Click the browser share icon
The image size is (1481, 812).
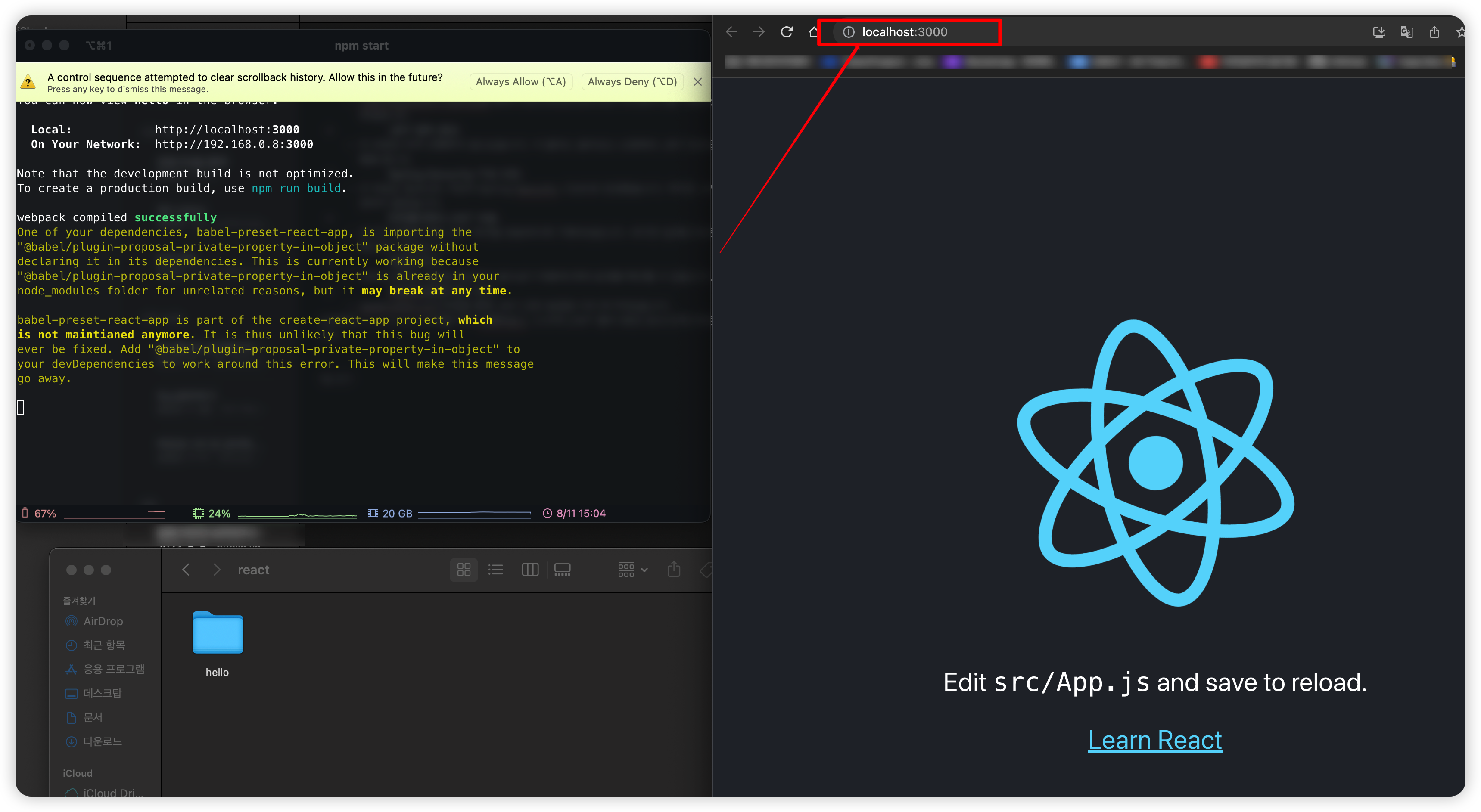pos(1434,32)
